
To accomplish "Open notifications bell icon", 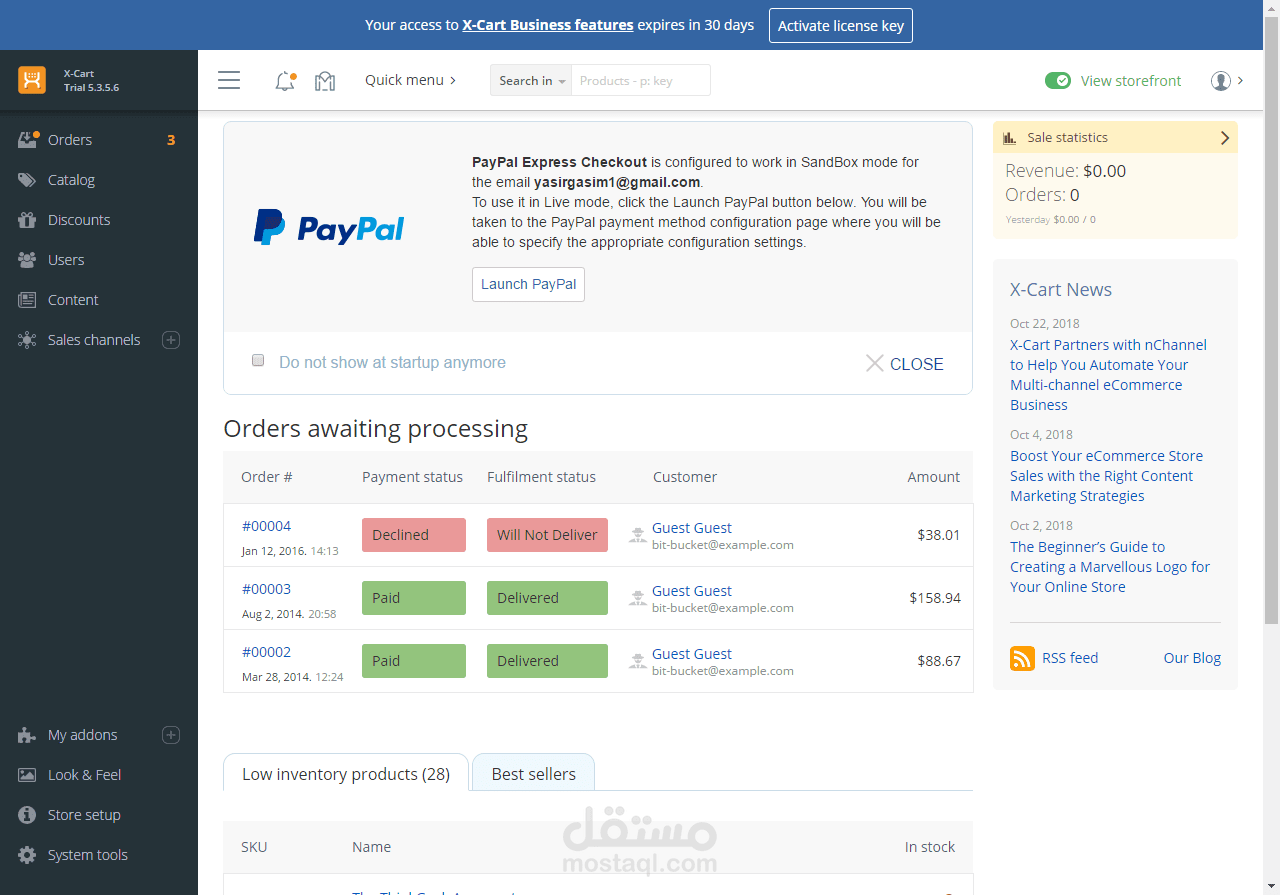I will (x=285, y=81).
